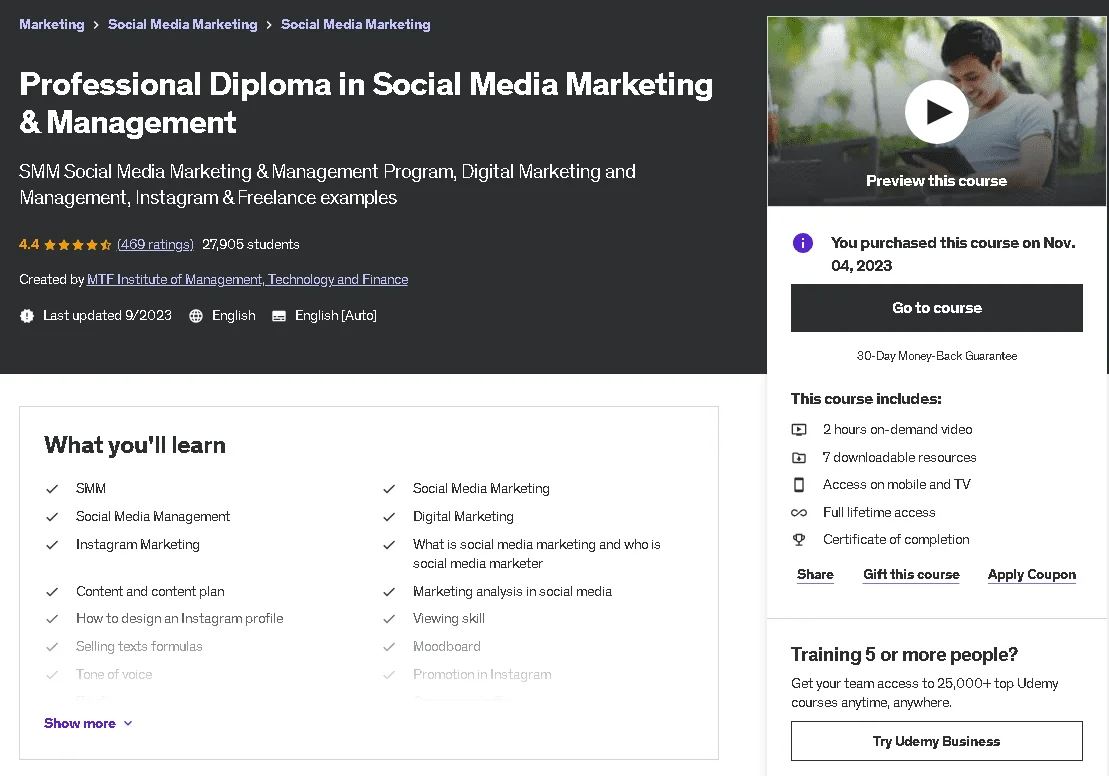The image size is (1109, 776).
Task: Click the Go to course button
Action: click(x=936, y=308)
